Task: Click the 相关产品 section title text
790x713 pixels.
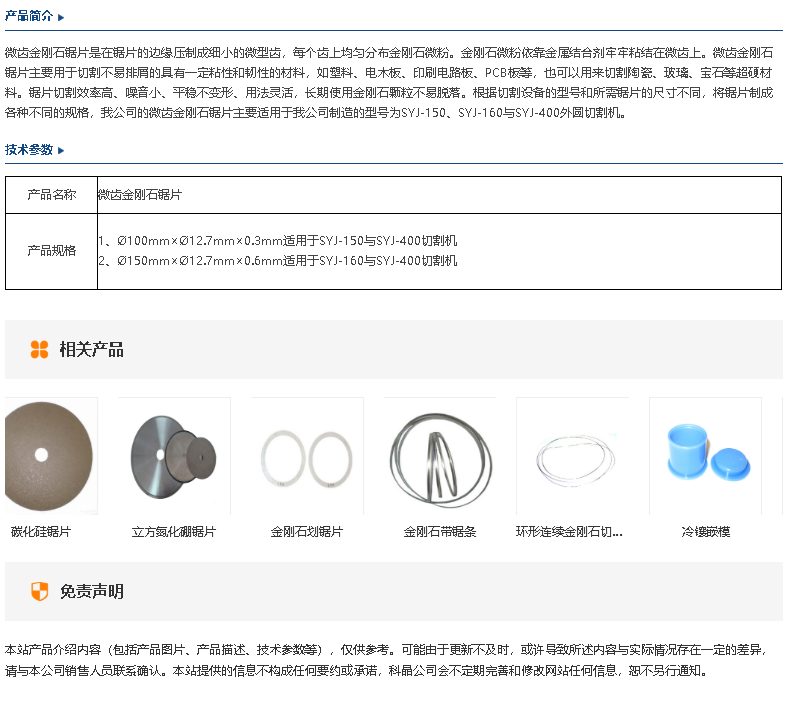Action: (x=91, y=349)
